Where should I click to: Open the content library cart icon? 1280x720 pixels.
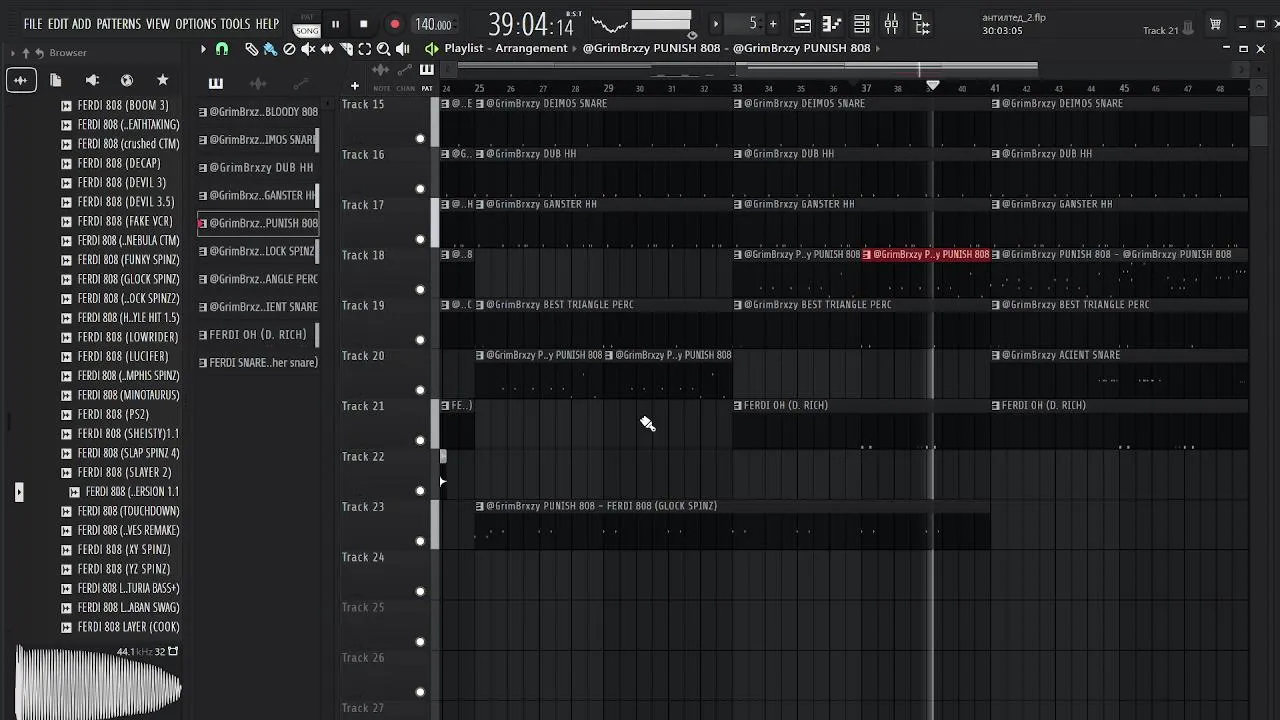[1215, 24]
